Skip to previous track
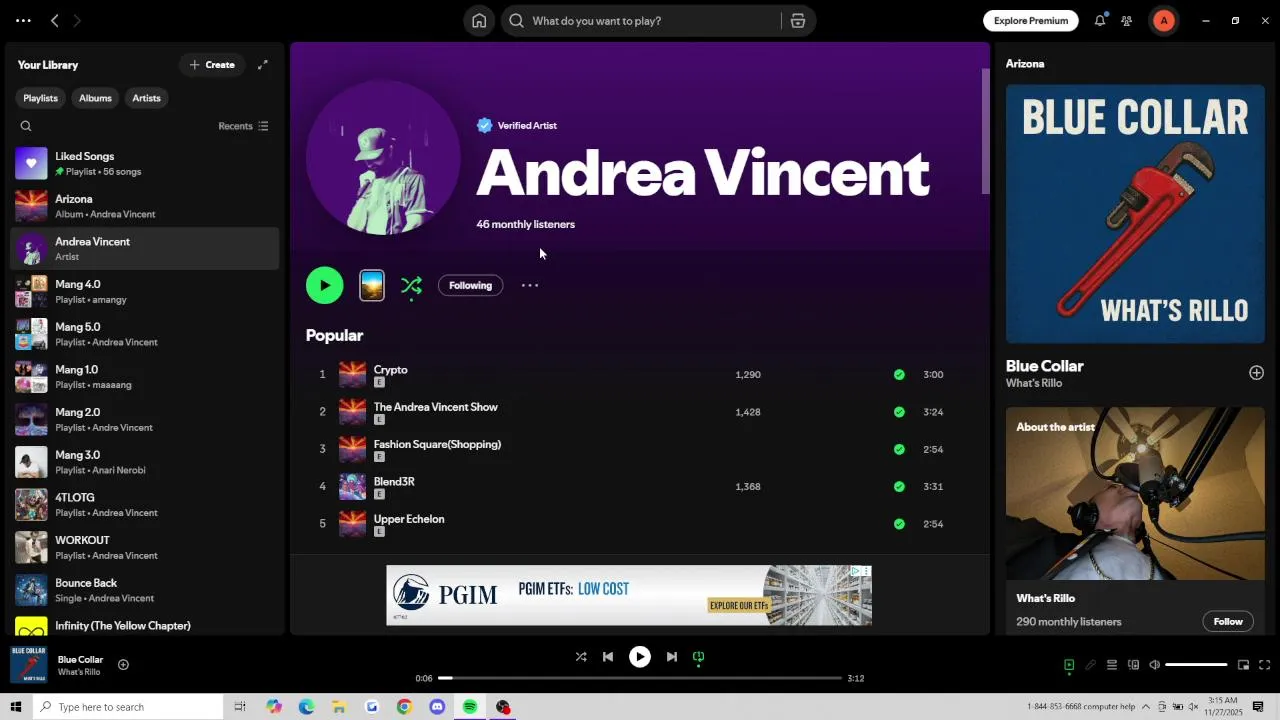 (608, 657)
